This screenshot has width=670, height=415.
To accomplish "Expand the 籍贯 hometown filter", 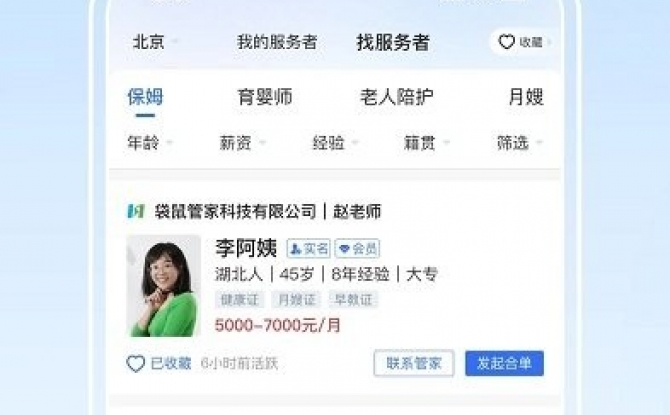I will [x=427, y=142].
